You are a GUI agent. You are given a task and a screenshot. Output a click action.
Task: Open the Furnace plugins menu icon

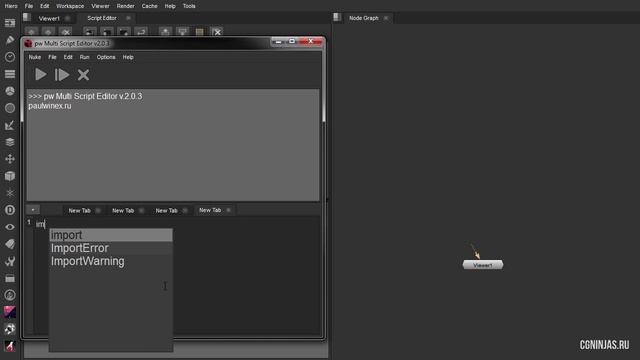point(10,295)
